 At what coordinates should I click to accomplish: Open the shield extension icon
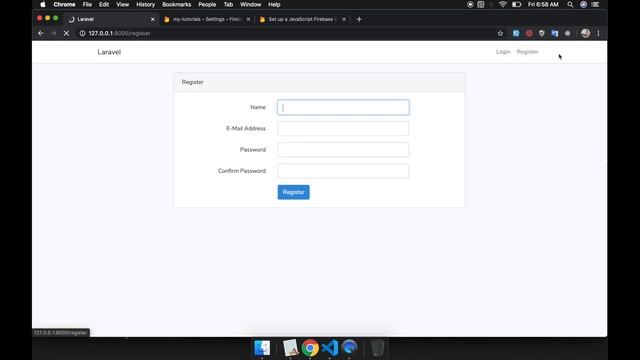(542, 33)
